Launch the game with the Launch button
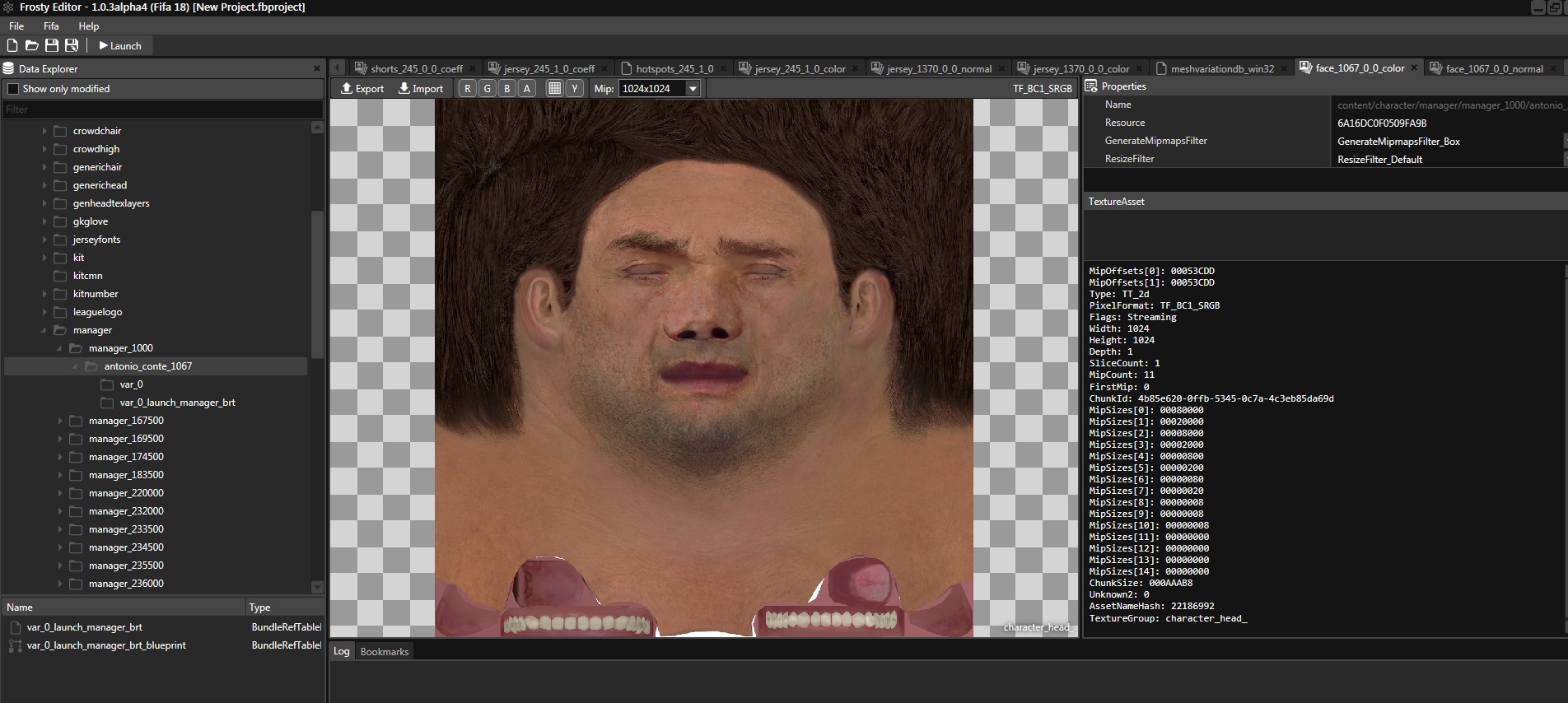The height and width of the screenshot is (703, 1568). (x=120, y=45)
